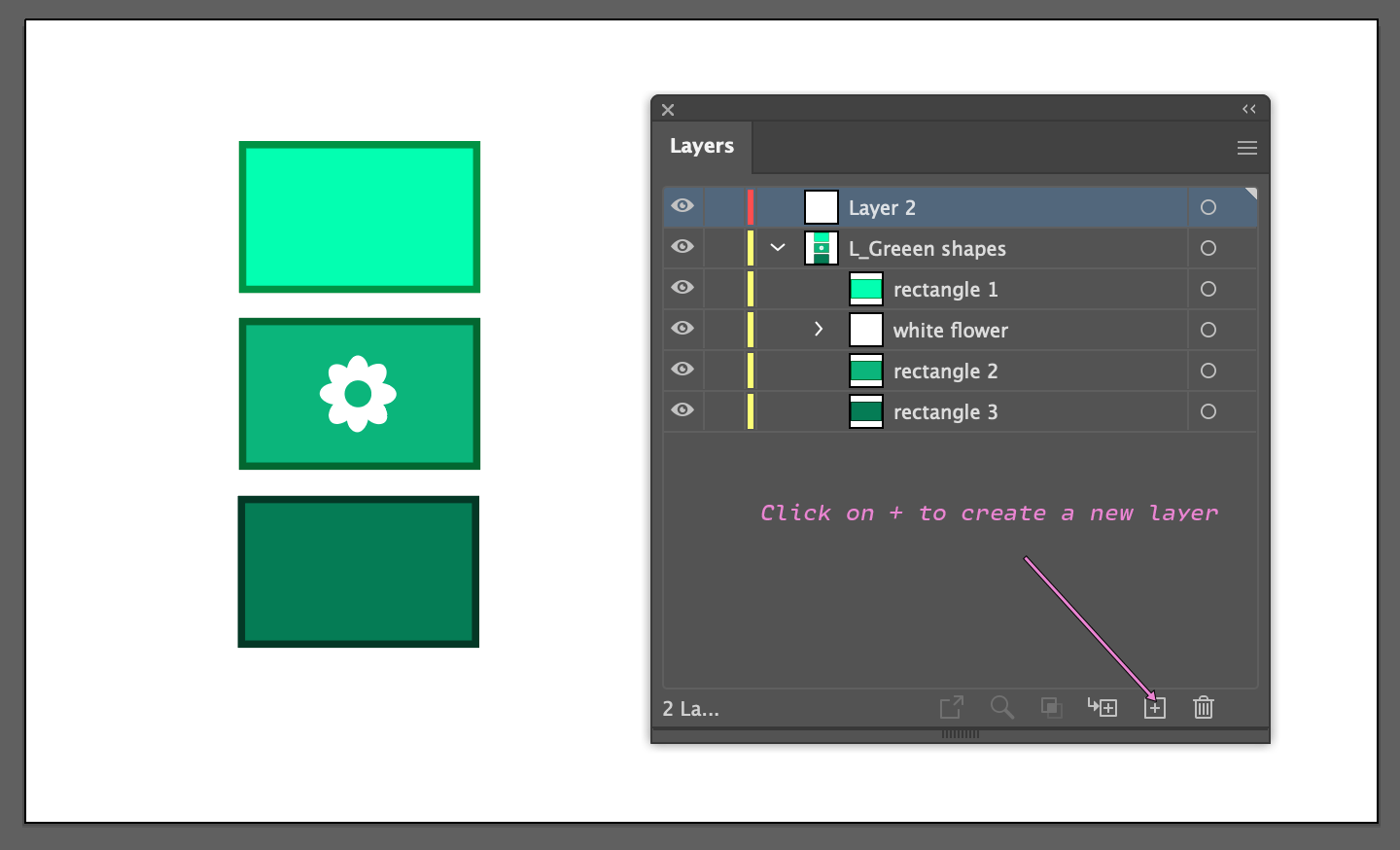This screenshot has height=850, width=1400.
Task: Click the Locate Object magnifier icon
Action: [1001, 707]
